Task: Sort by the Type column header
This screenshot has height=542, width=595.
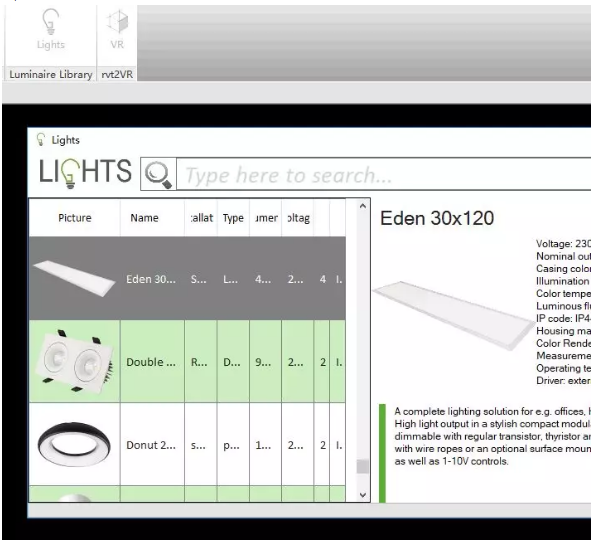Action: (233, 218)
